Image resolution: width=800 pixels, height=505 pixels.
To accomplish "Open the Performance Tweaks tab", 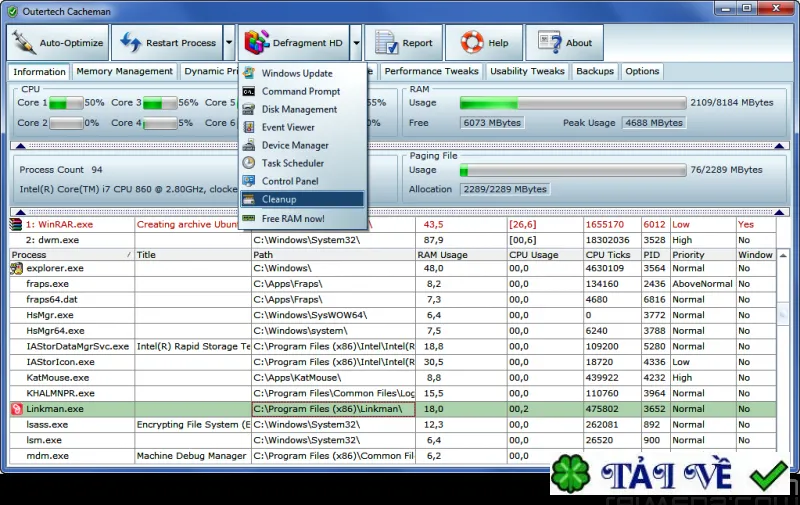I will 431,71.
